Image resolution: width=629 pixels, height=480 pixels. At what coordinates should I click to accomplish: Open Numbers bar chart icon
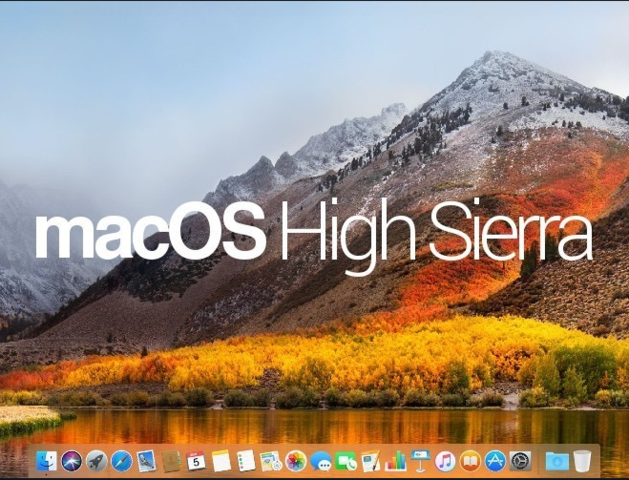[x=396, y=461]
